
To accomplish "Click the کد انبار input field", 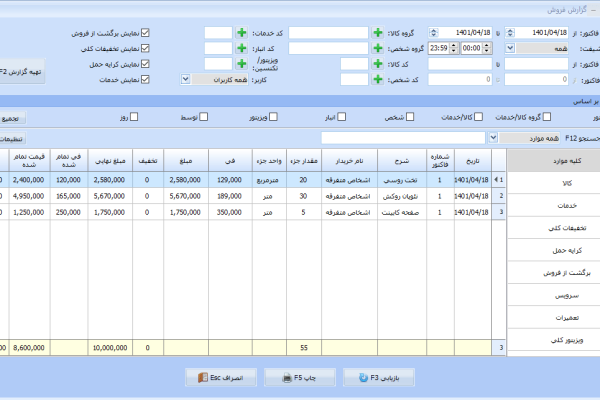I will point(218,48).
